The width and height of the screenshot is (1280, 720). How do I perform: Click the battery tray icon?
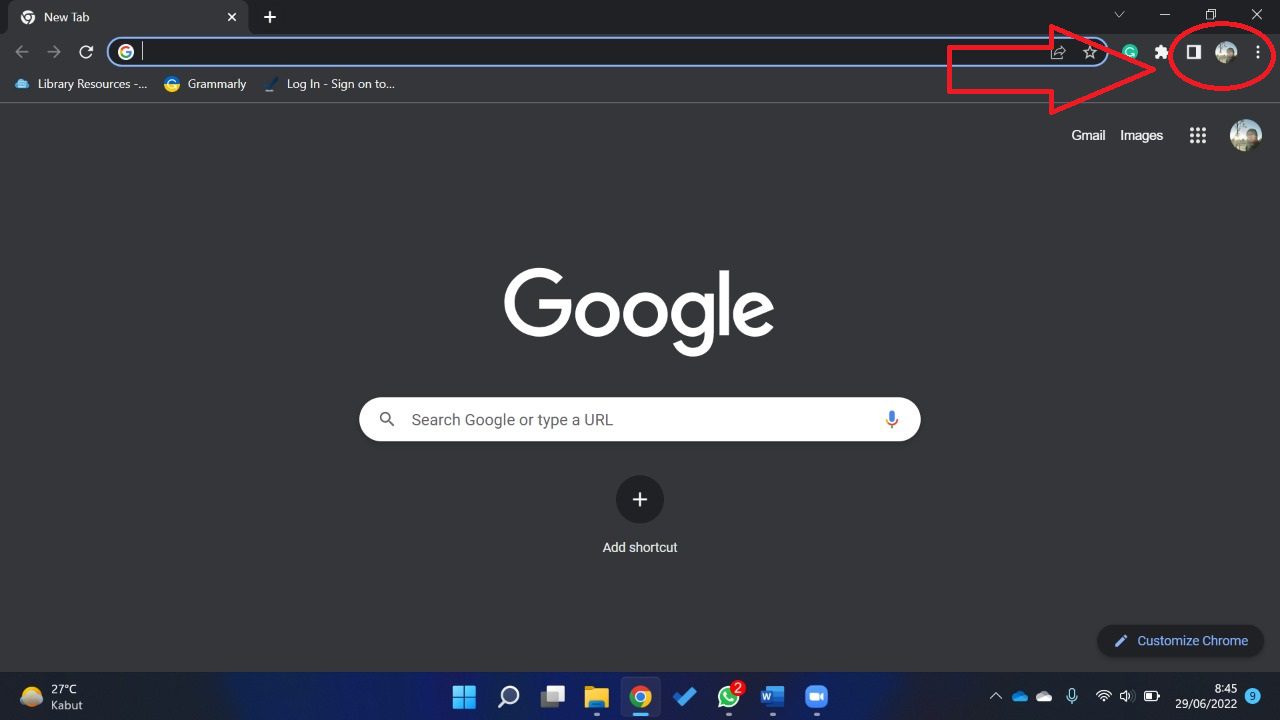pyautogui.click(x=1151, y=696)
